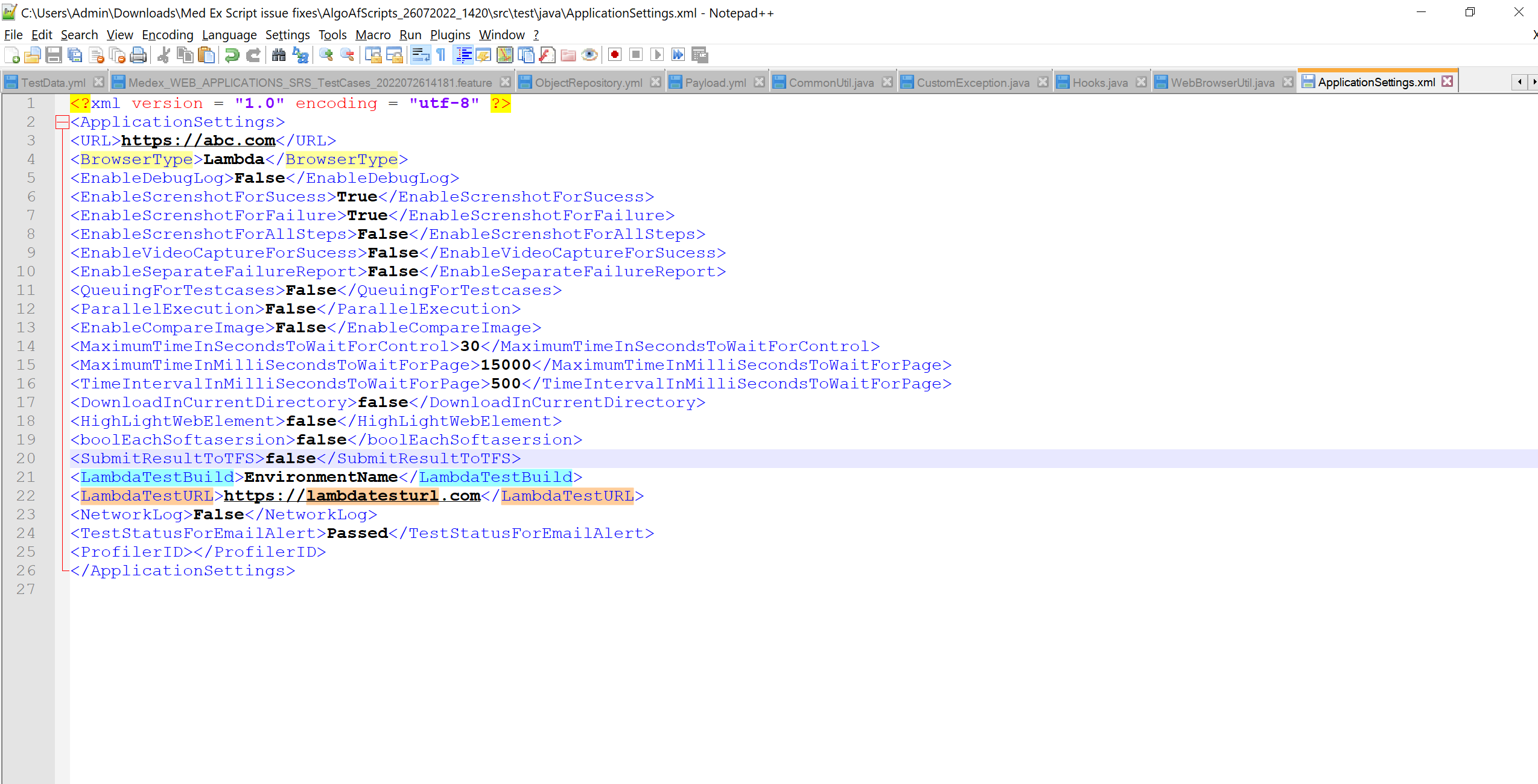Image resolution: width=1538 pixels, height=784 pixels.
Task: Toggle Show all characters (pilcrow) button
Action: [441, 55]
